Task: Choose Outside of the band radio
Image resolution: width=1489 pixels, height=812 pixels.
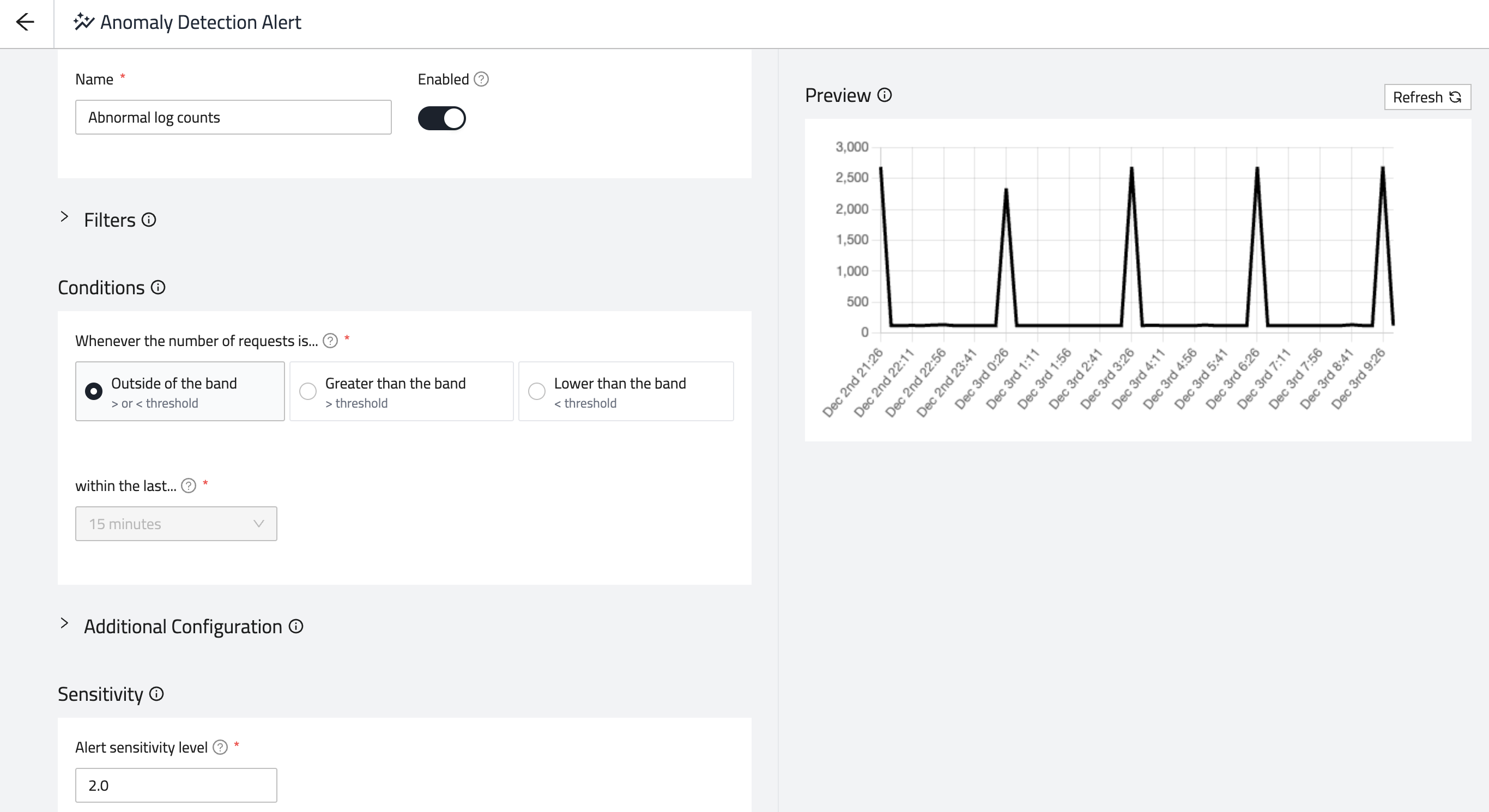Action: [94, 391]
